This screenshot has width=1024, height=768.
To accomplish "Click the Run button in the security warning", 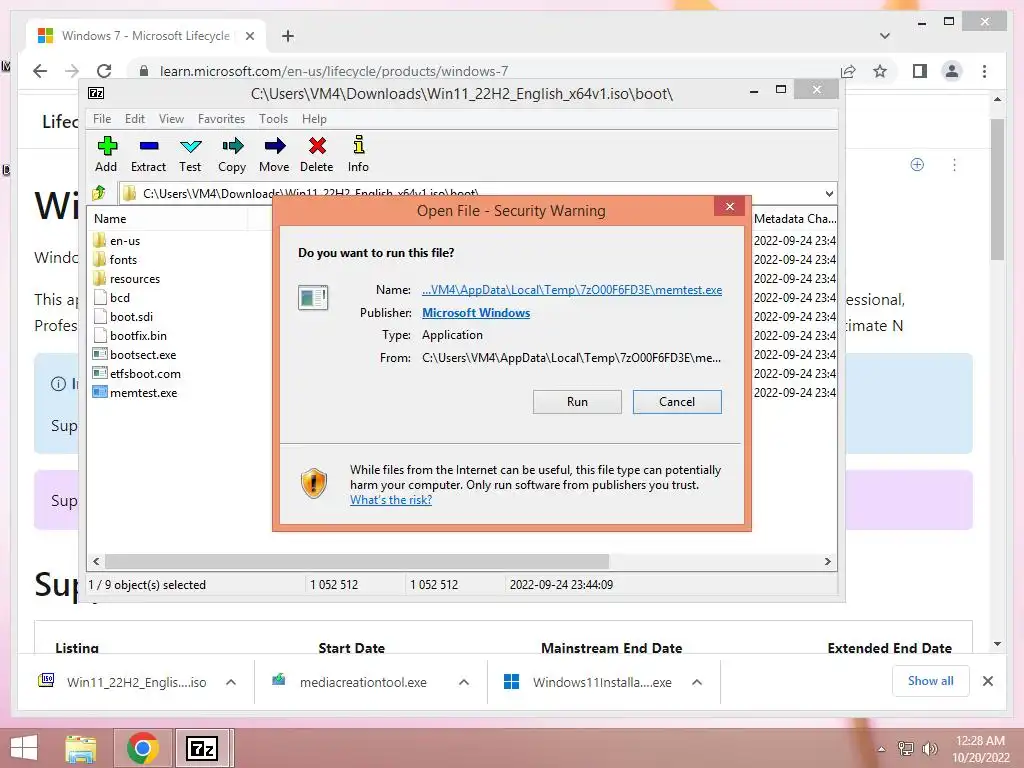I will click(x=577, y=402).
